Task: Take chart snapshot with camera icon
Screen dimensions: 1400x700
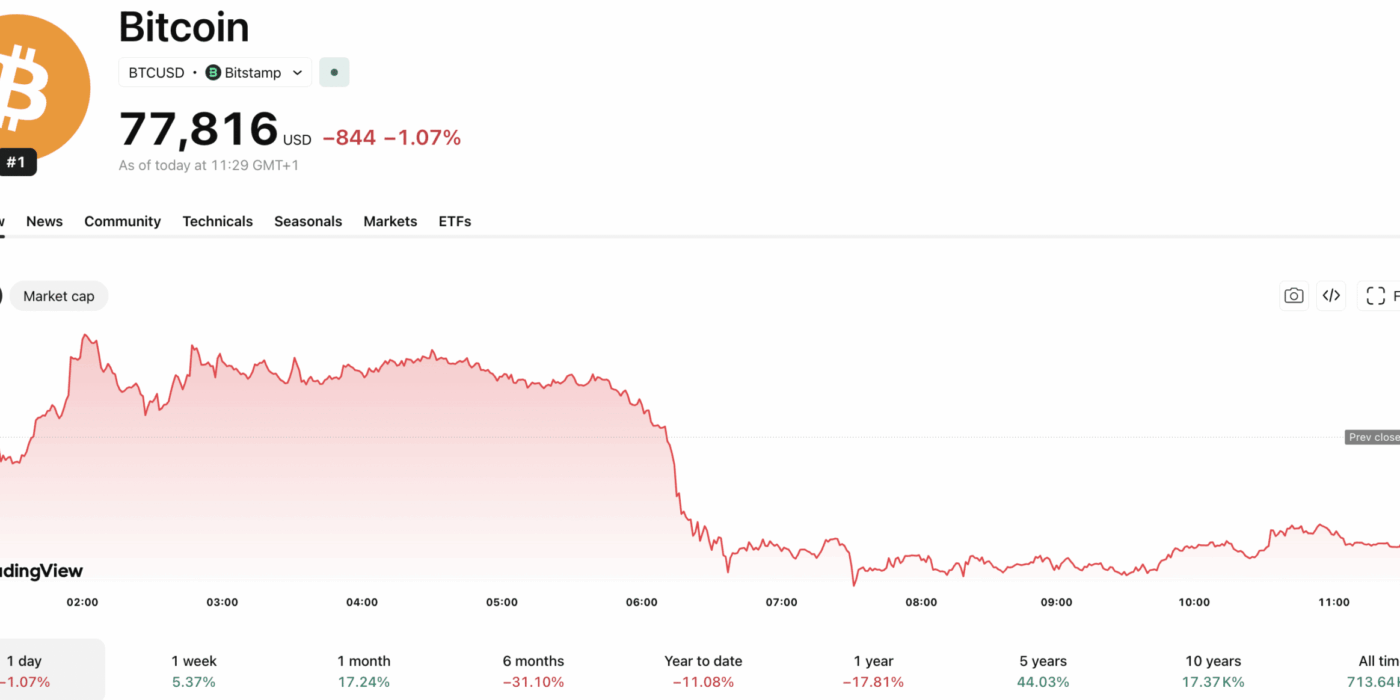Action: (1294, 296)
